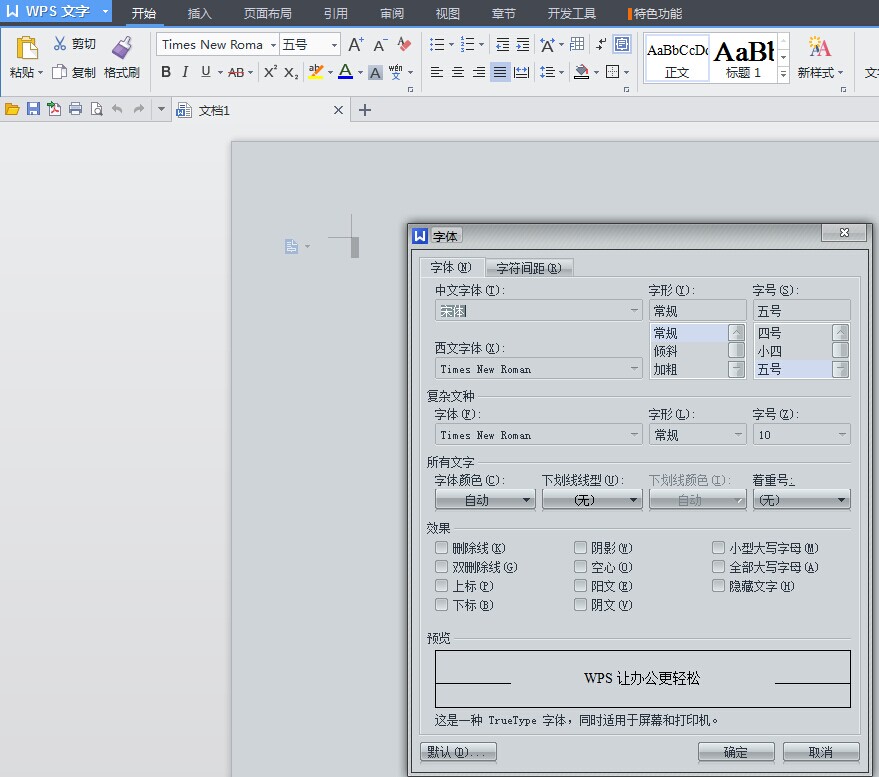Align text right
Screen dimensions: 879x777
478,72
